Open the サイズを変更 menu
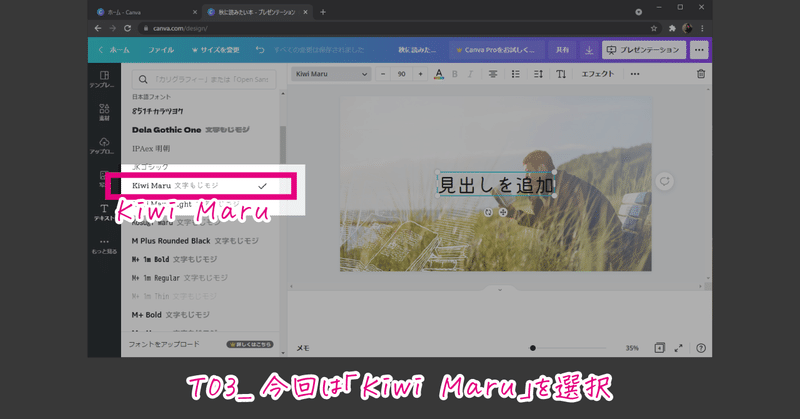 tap(215, 50)
